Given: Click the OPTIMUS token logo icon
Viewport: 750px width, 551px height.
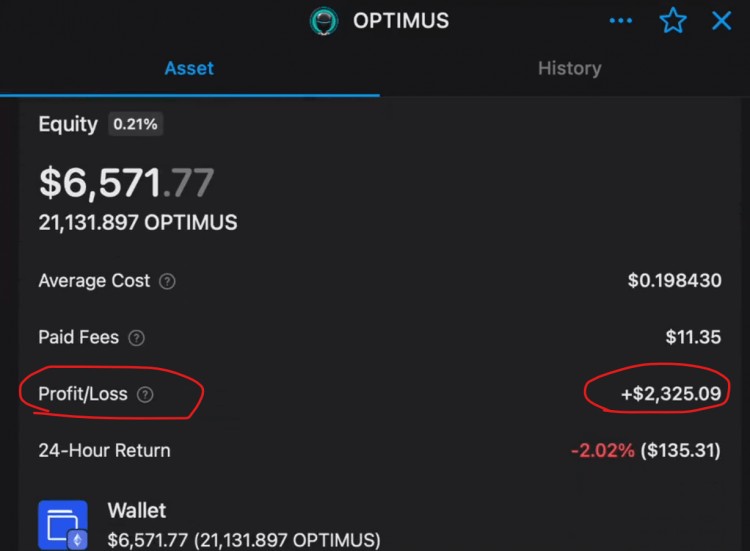Looking at the screenshot, I should point(324,21).
